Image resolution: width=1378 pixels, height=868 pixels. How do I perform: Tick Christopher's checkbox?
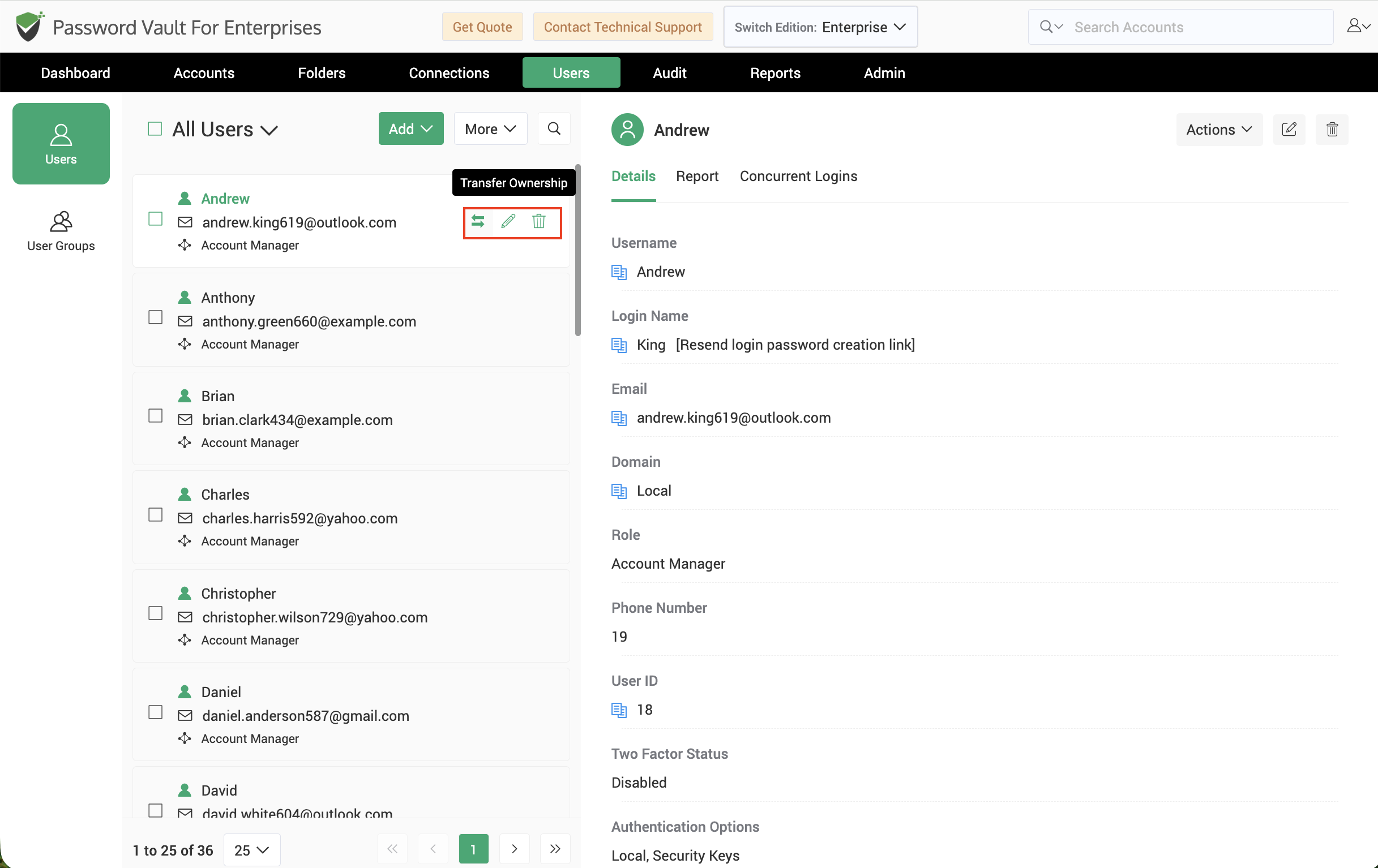[x=155, y=613]
